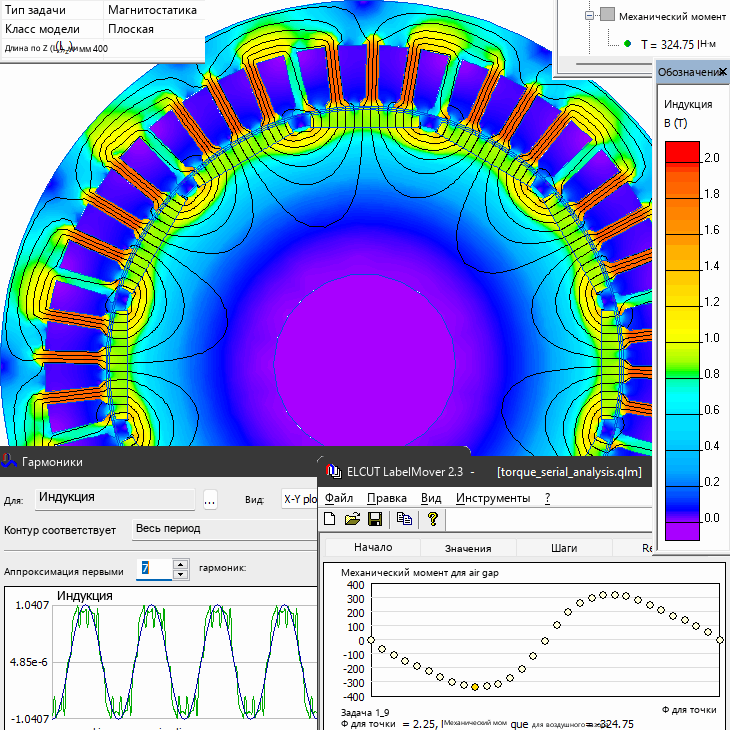Save with LabelMover floppy disk icon

[375, 519]
